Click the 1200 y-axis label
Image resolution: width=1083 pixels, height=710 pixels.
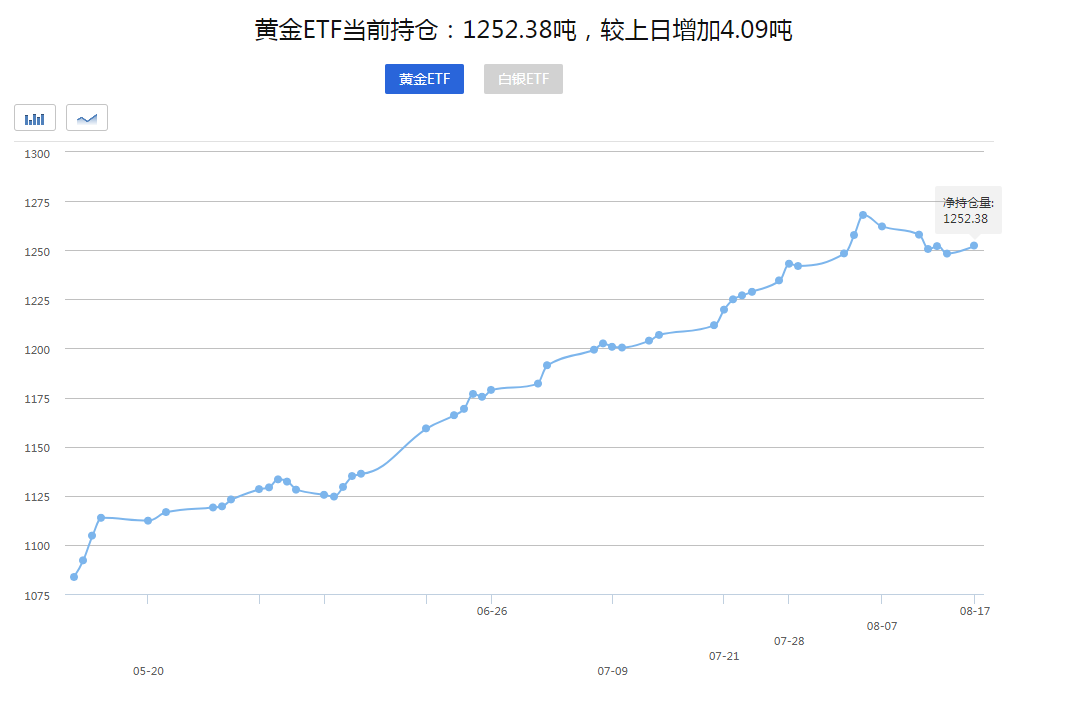click(x=37, y=350)
